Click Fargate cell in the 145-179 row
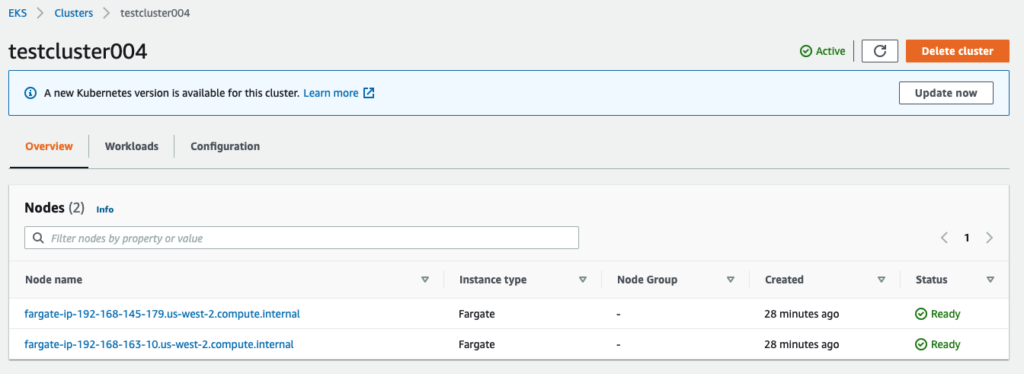The height and width of the screenshot is (374, 1024). point(477,314)
